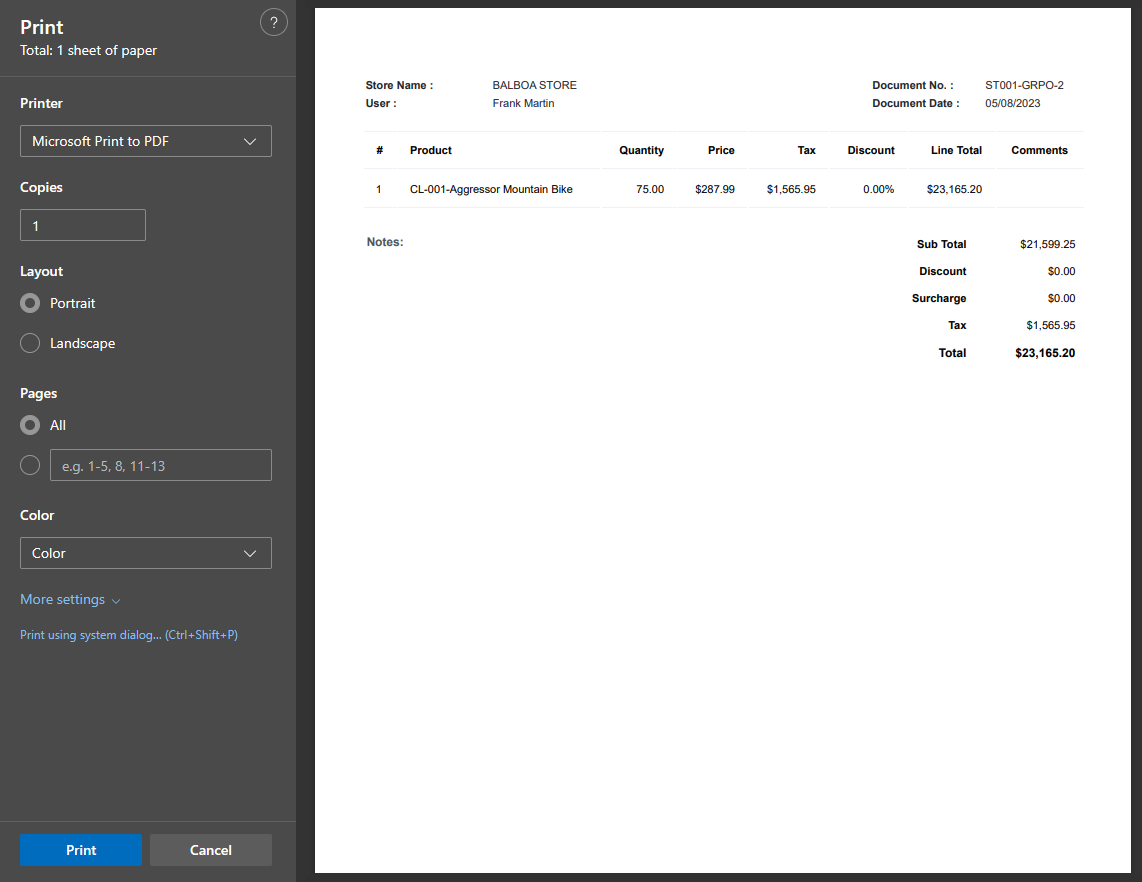The width and height of the screenshot is (1142, 882).
Task: Open the print help question mark icon
Action: click(x=273, y=23)
